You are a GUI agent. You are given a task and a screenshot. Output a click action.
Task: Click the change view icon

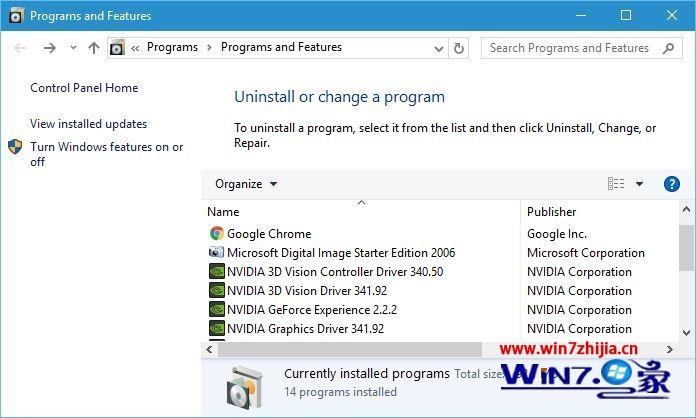[x=616, y=184]
